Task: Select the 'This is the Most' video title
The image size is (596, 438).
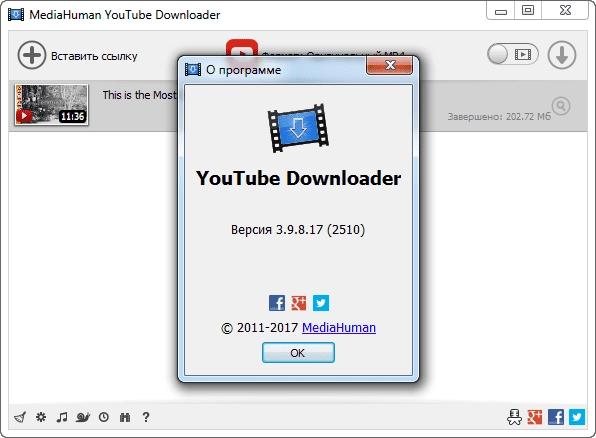Action: click(x=139, y=95)
